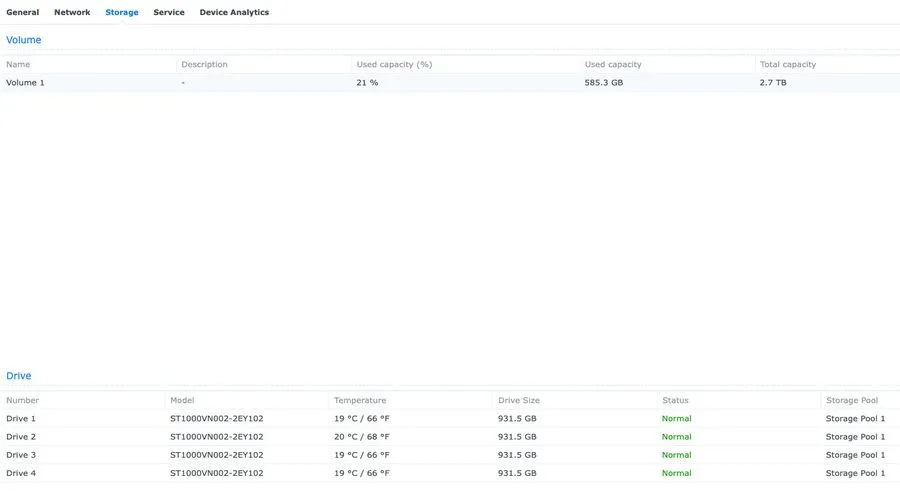The height and width of the screenshot is (491, 900).
Task: Select the Drive 1 row label
Action: pyautogui.click(x=21, y=419)
